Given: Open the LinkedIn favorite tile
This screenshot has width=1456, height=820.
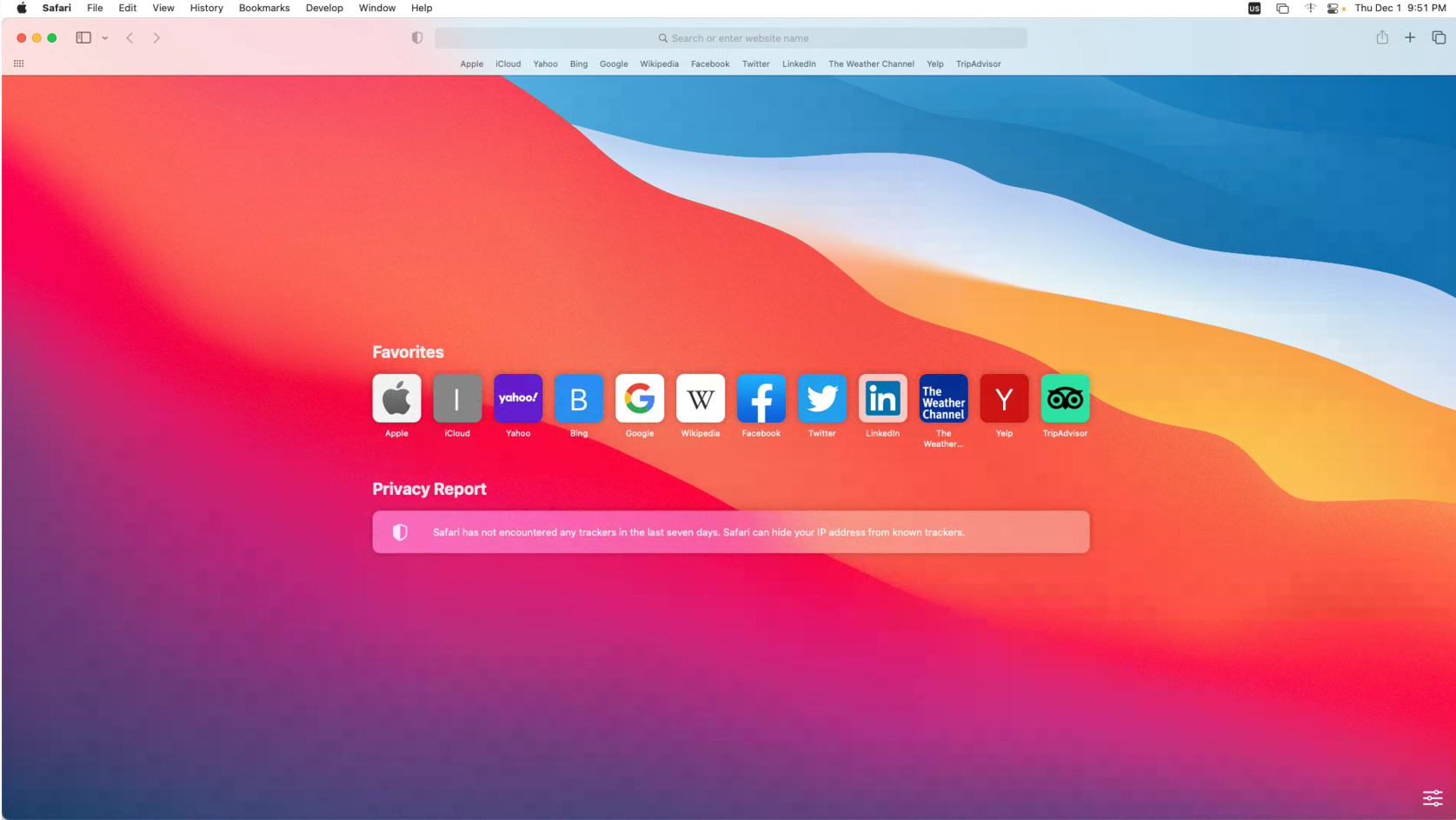Looking at the screenshot, I should tap(883, 398).
